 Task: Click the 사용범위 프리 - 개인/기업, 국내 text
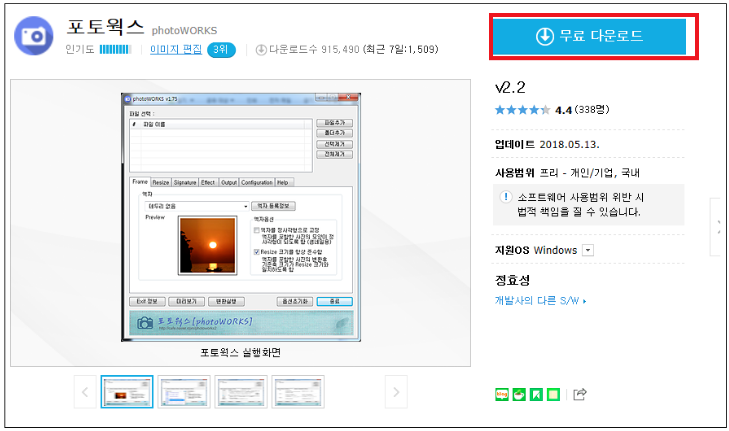coord(567,173)
